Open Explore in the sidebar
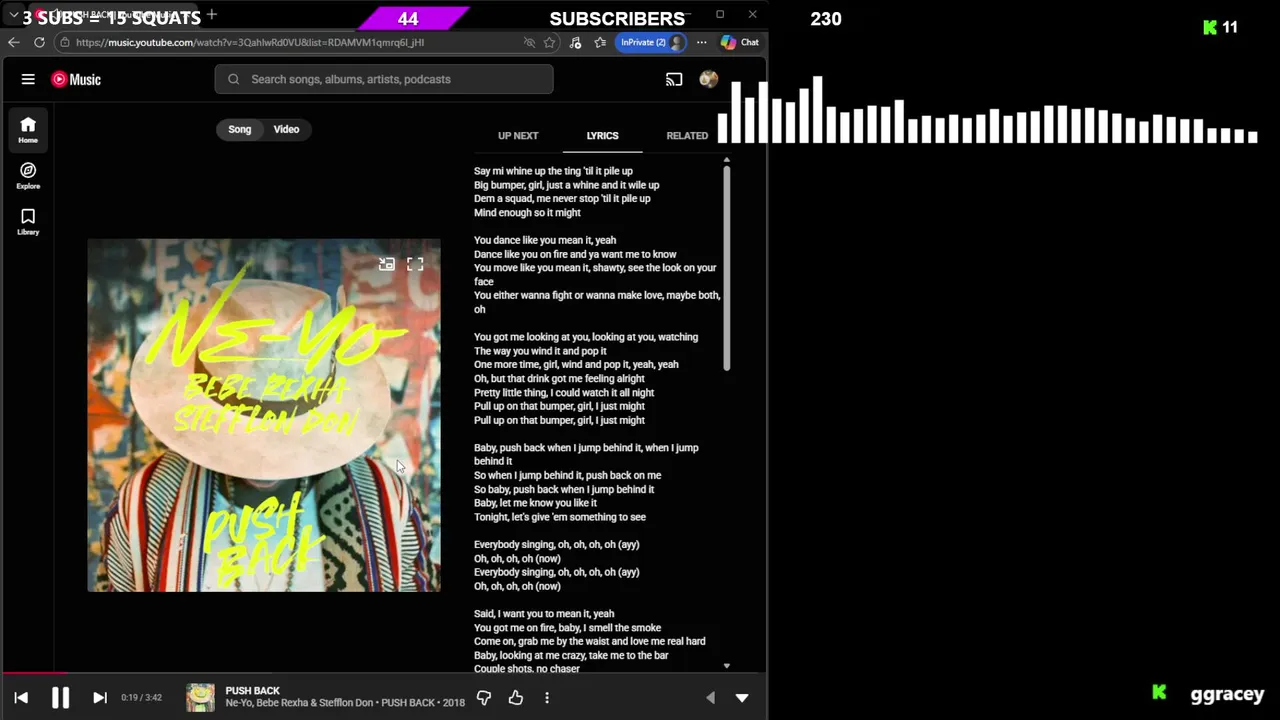Image resolution: width=1280 pixels, height=720 pixels. (x=28, y=176)
